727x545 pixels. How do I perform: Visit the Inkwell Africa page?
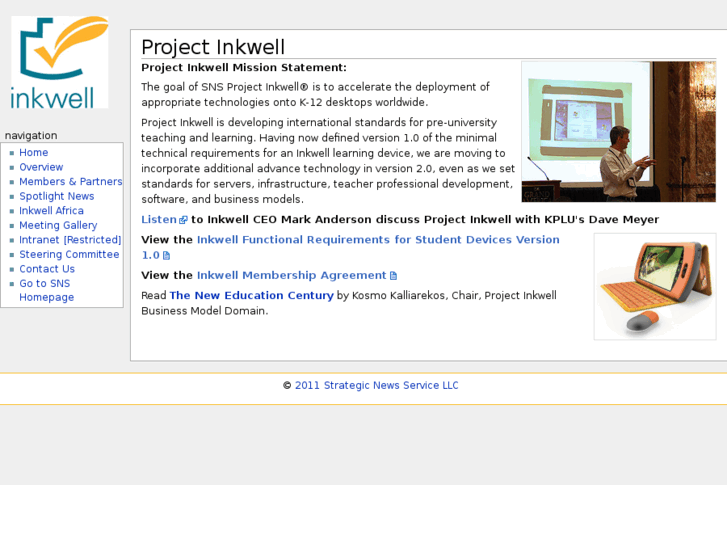coord(51,211)
